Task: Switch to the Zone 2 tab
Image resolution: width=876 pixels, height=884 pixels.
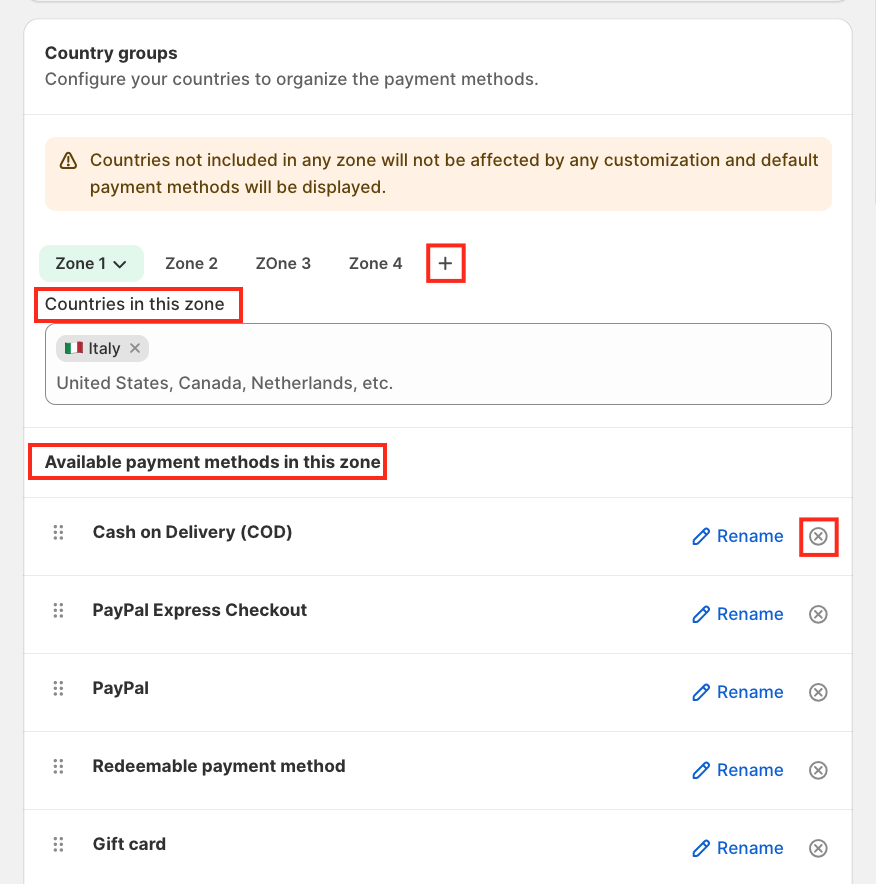Action: pyautogui.click(x=191, y=264)
